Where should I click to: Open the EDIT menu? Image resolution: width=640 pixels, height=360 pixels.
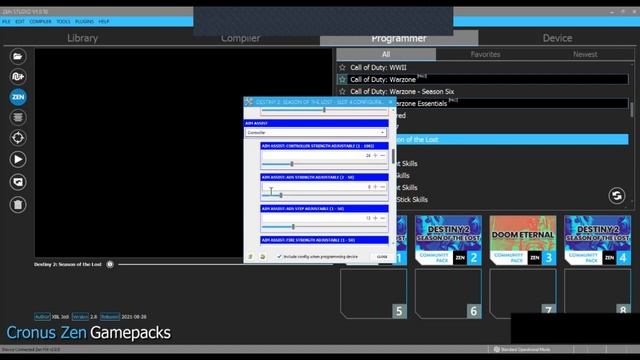coord(20,21)
